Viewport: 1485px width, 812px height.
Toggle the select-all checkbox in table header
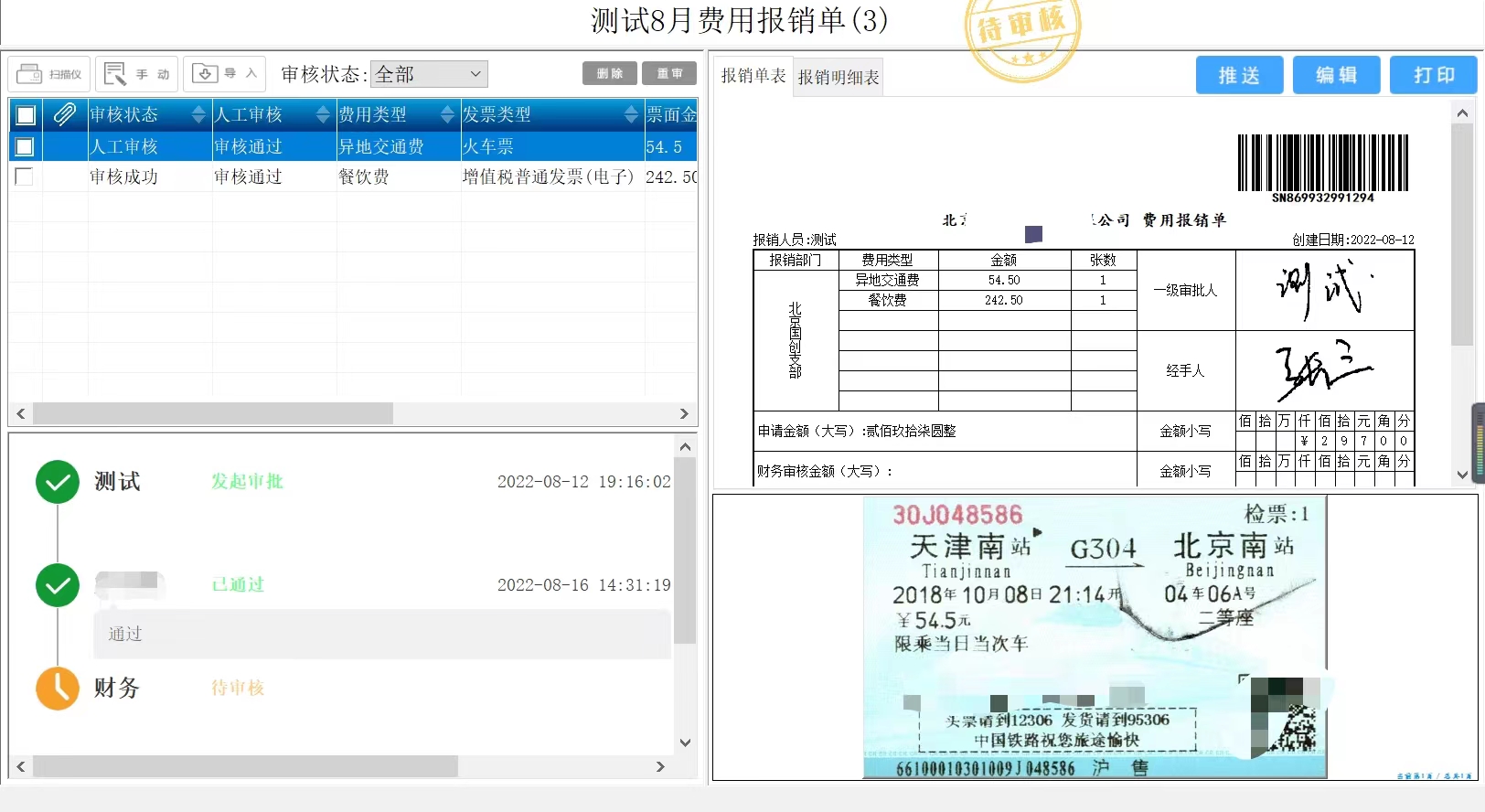click(x=26, y=115)
